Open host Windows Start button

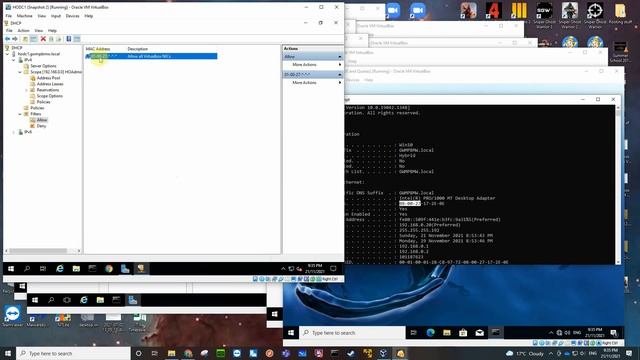8,353
